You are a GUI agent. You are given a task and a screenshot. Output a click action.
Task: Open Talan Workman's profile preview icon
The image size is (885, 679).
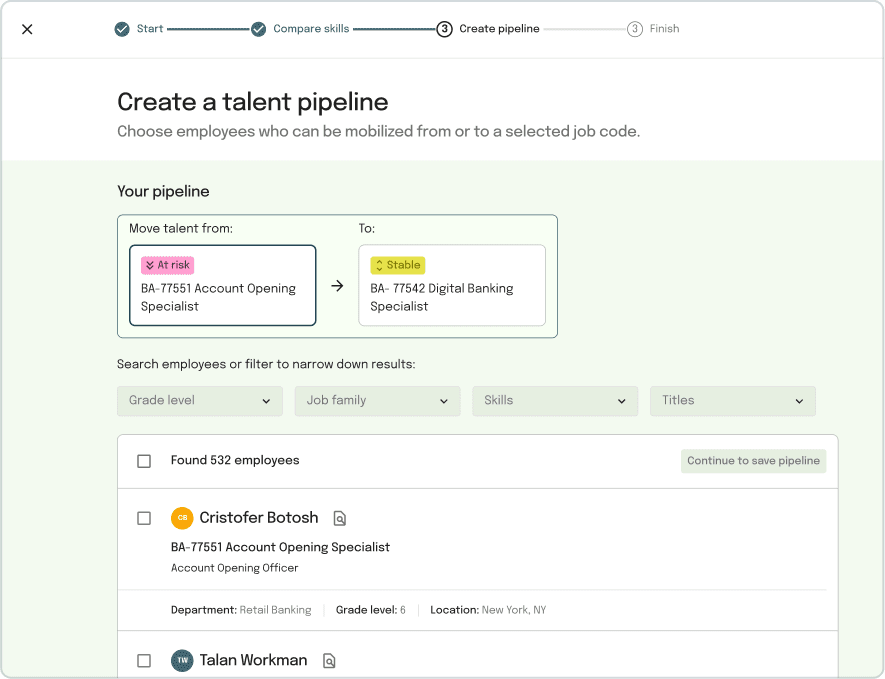(329, 660)
